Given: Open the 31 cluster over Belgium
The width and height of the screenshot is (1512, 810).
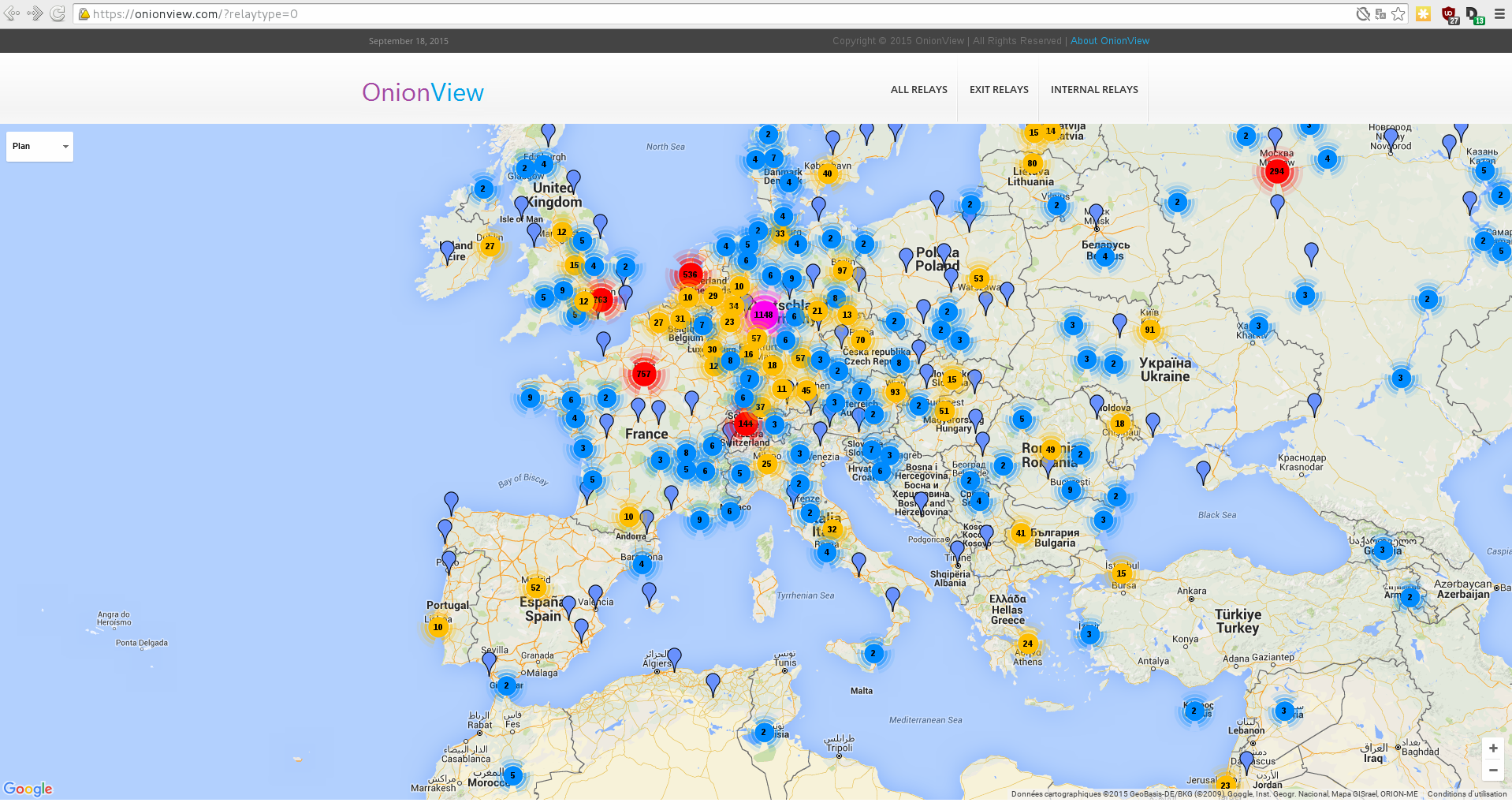Looking at the screenshot, I should 680,319.
